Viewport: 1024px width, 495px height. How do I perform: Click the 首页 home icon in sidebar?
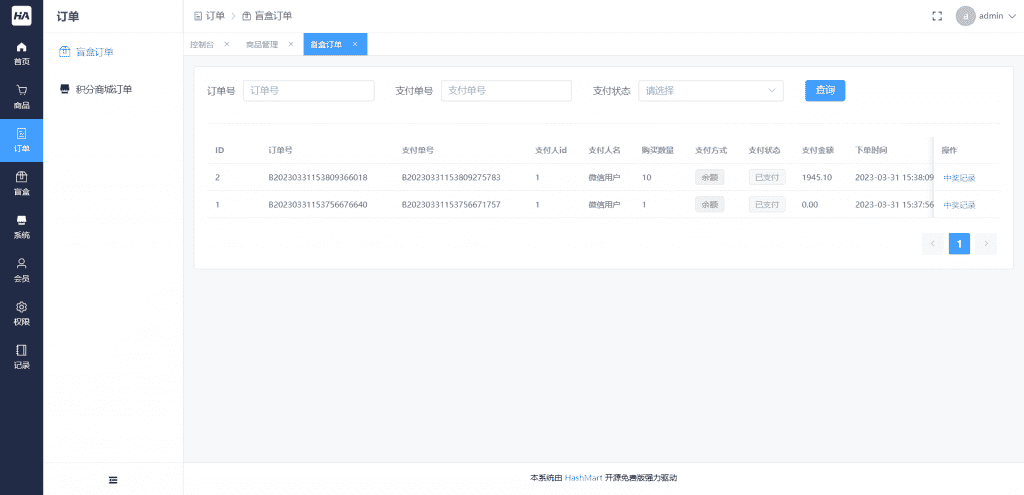coord(21,53)
